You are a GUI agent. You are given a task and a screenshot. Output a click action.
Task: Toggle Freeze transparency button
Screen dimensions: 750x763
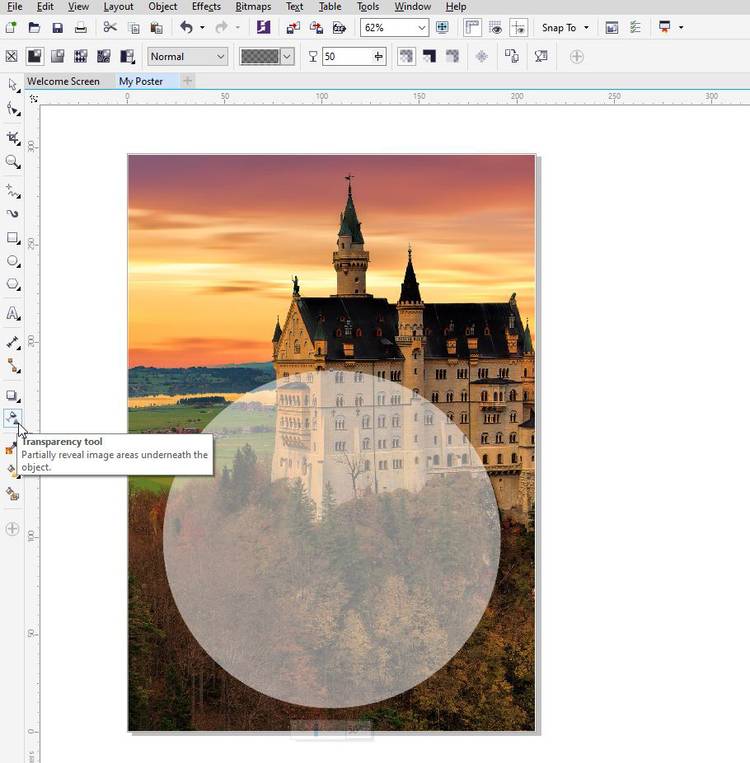(482, 56)
